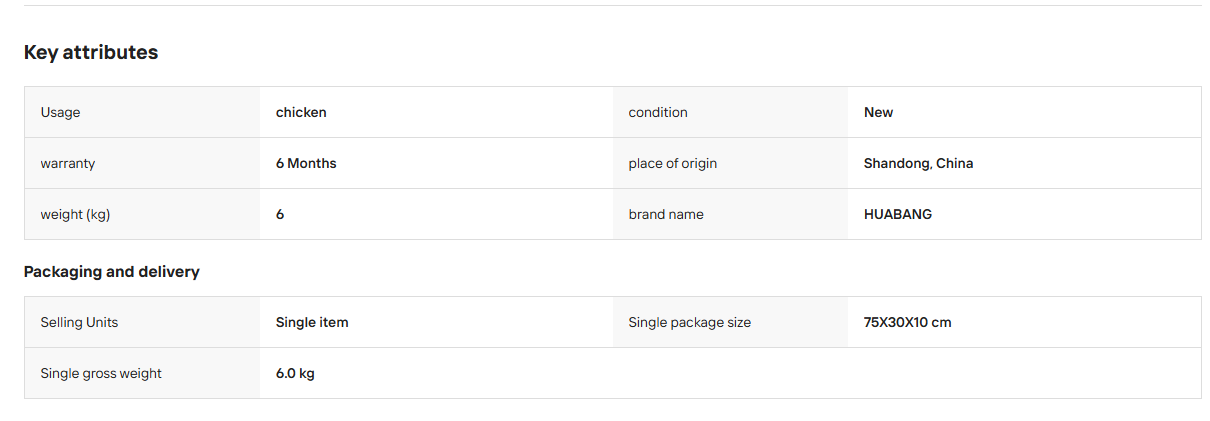Viewport: 1210px width, 421px height.
Task: Select the Single package size label
Action: pyautogui.click(x=690, y=322)
